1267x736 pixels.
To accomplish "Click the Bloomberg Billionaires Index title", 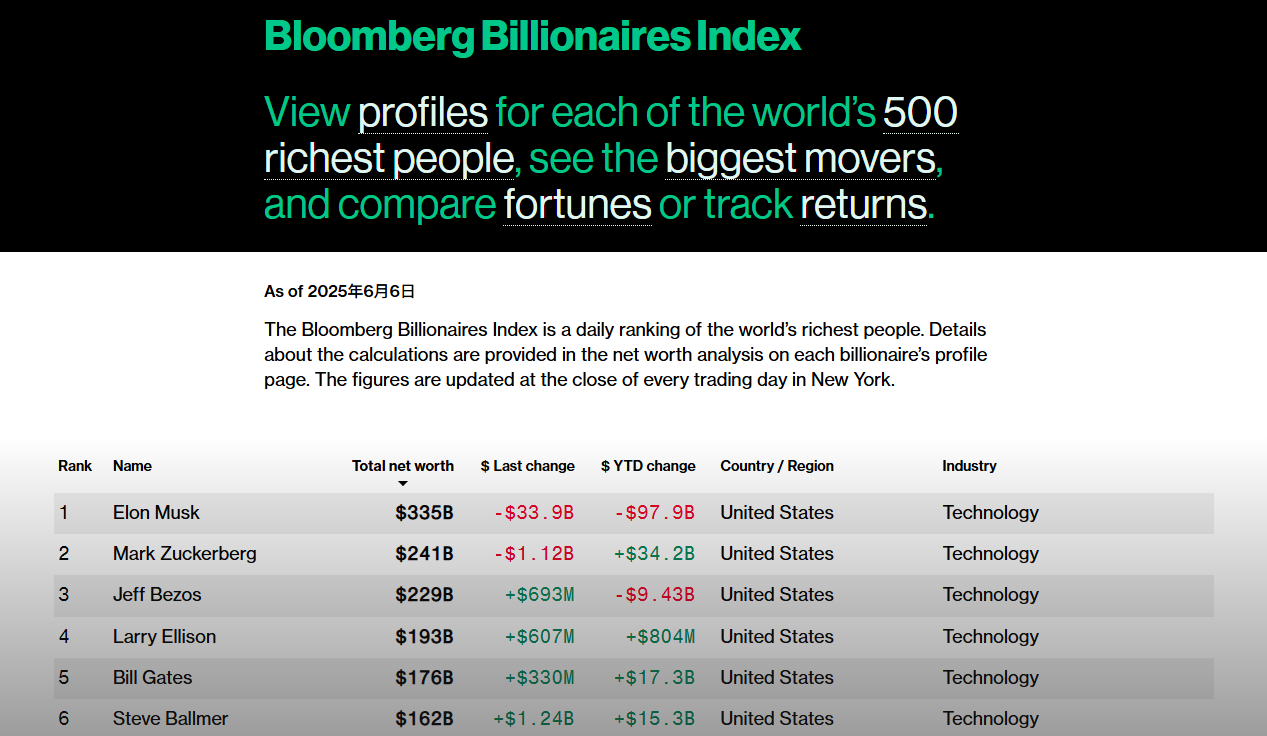I will 532,37.
